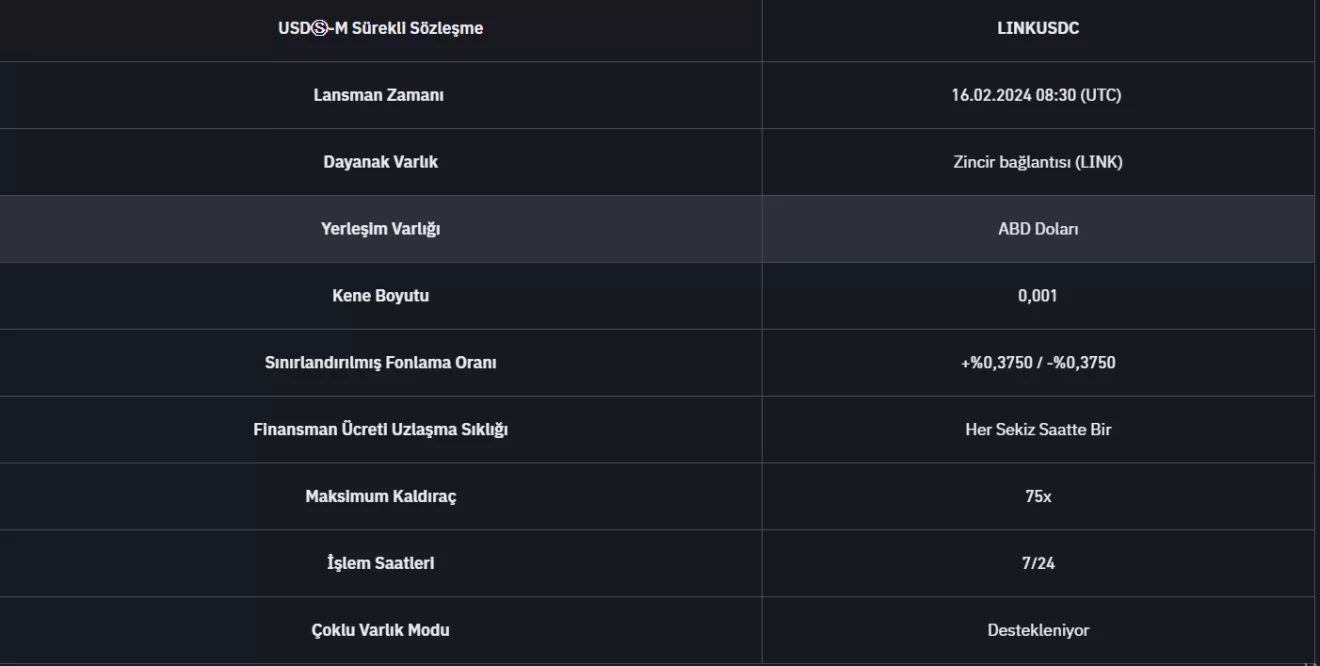This screenshot has width=1320, height=666.
Task: Click the "Maksimum Kaldıraç" row label
Action: (x=380, y=497)
